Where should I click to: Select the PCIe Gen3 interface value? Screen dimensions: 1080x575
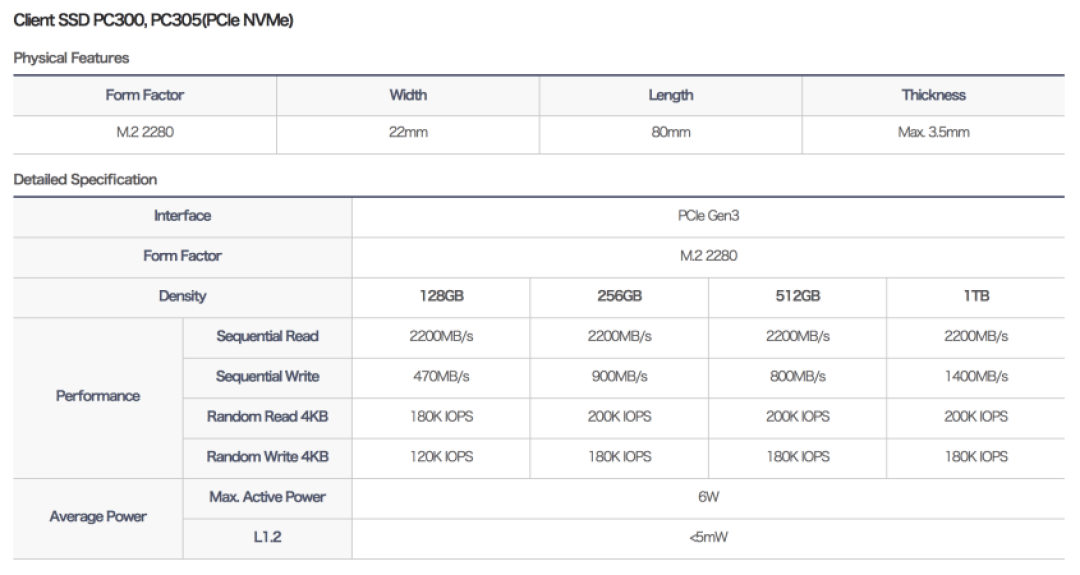[708, 216]
